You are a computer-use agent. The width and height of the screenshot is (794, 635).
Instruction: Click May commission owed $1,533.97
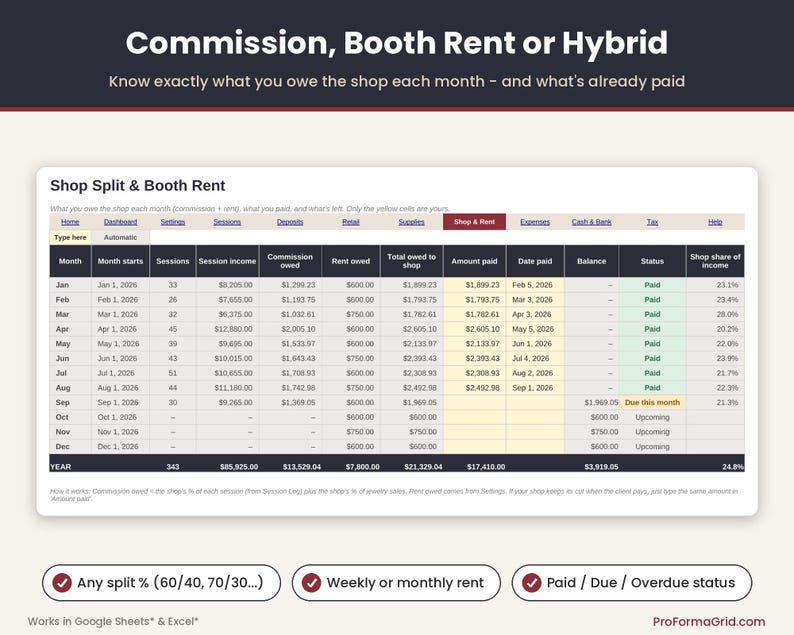290,344
